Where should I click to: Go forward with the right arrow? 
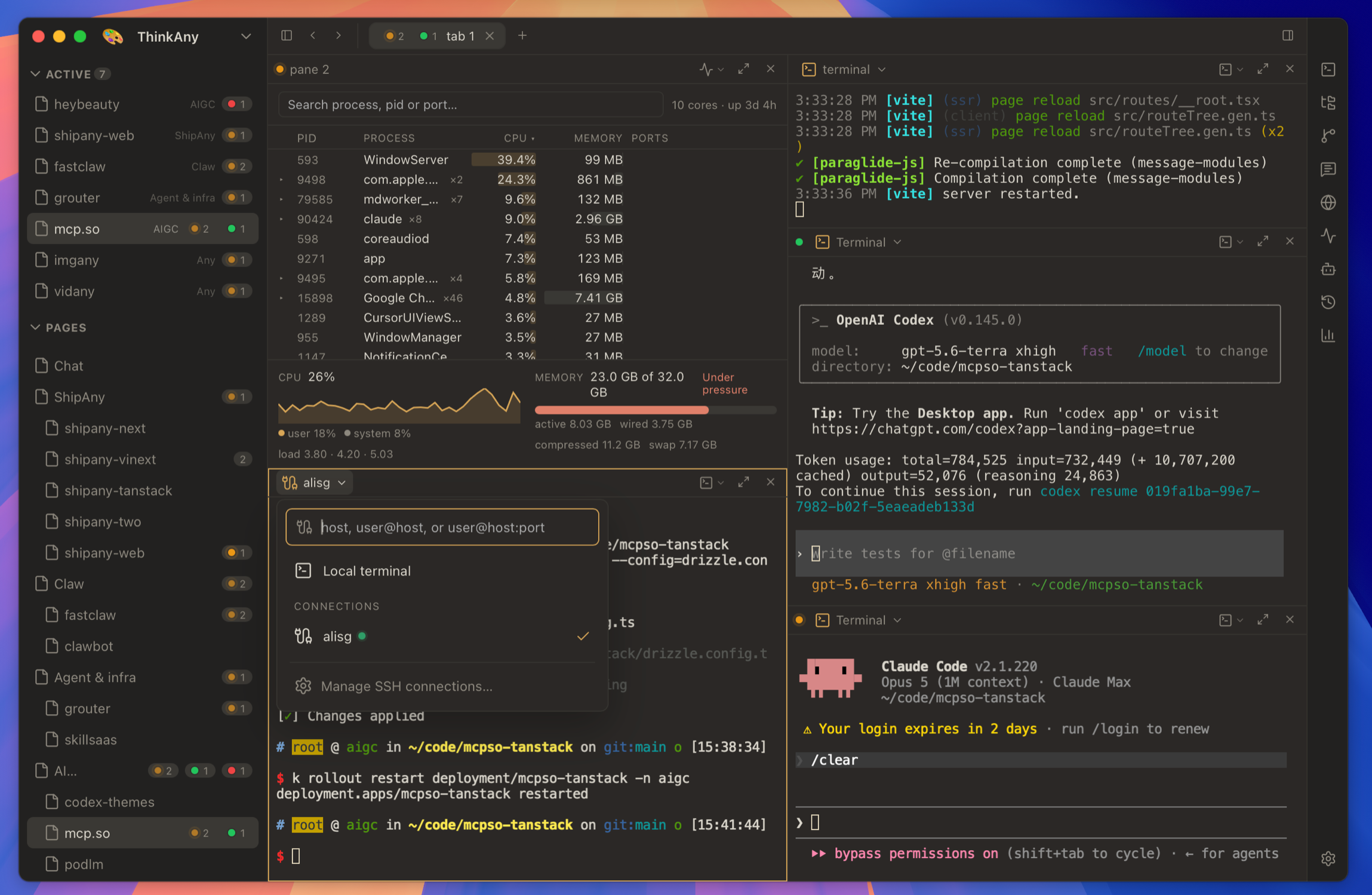339,36
